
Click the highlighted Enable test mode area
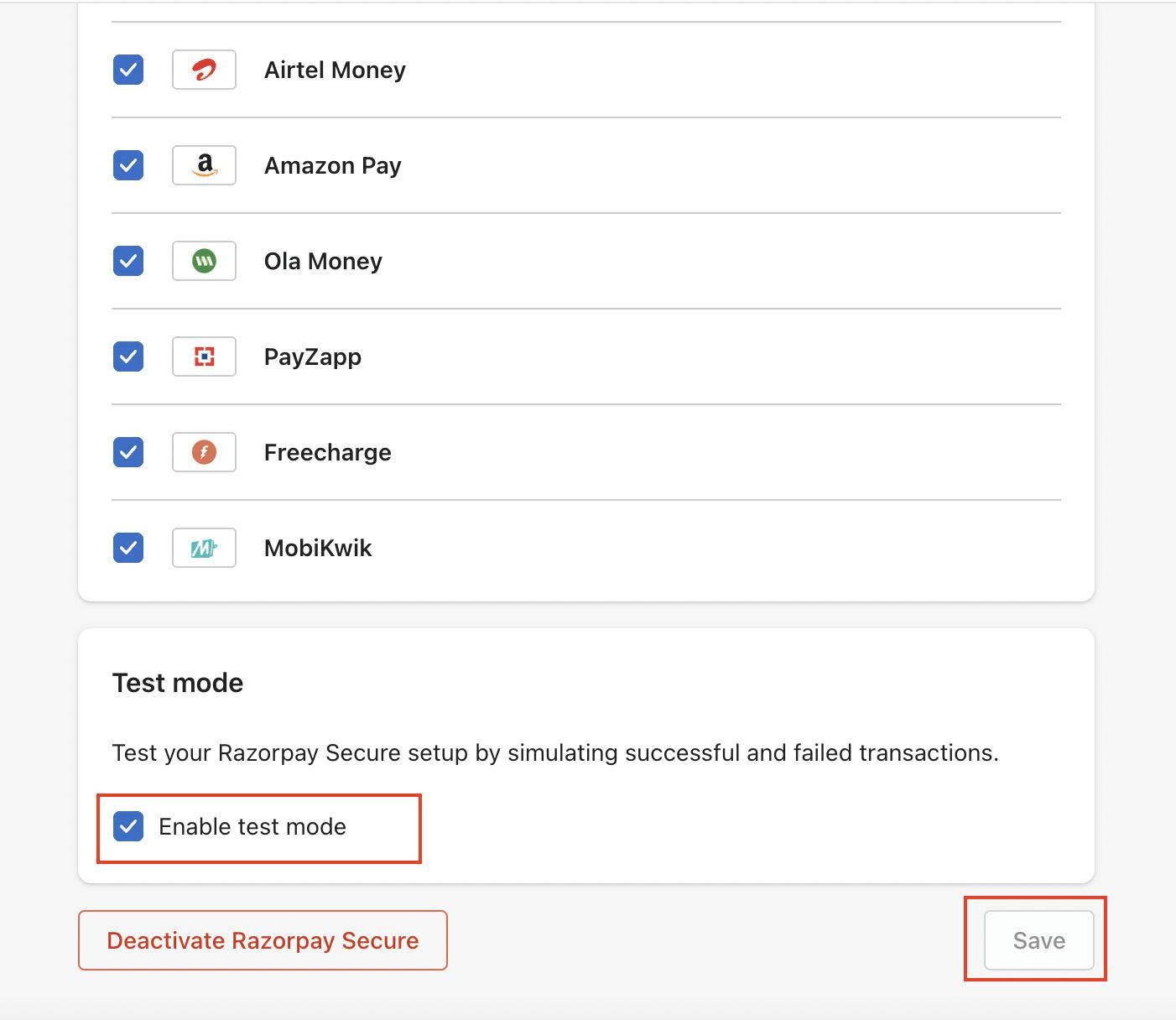[258, 828]
